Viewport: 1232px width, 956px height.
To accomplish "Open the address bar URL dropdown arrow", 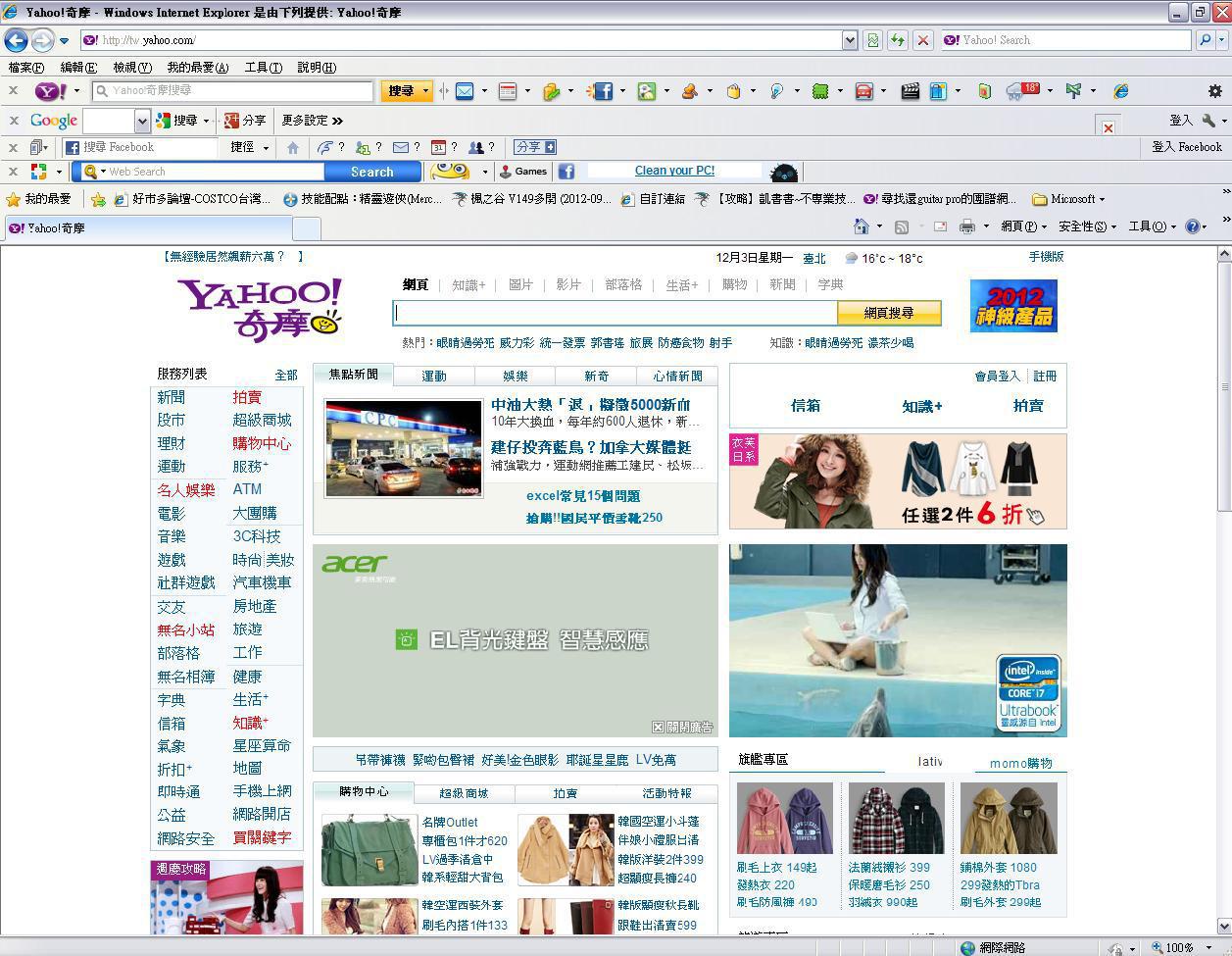I will click(x=850, y=40).
